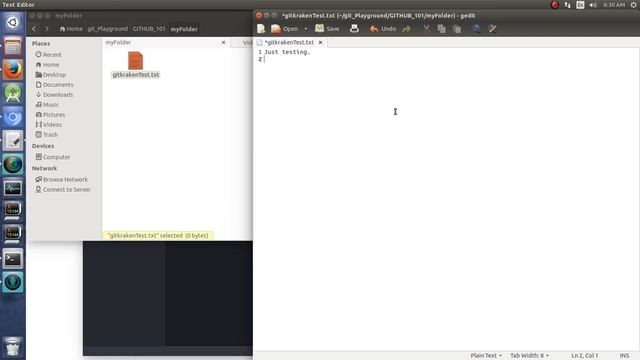Open the Trash from the dock

point(13,347)
